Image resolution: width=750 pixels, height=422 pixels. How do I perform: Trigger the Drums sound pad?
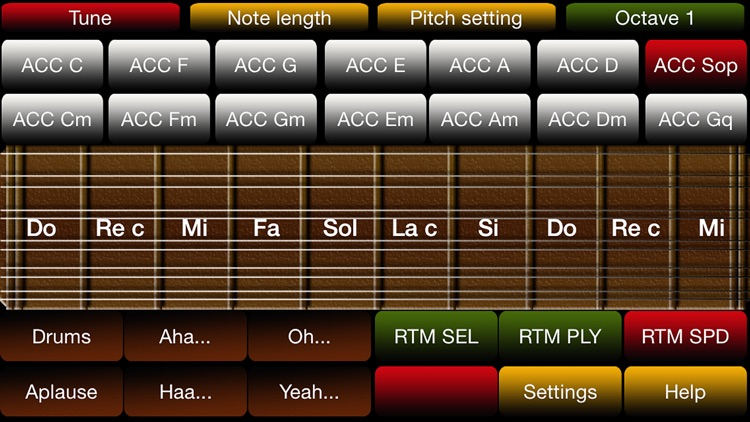coord(61,336)
